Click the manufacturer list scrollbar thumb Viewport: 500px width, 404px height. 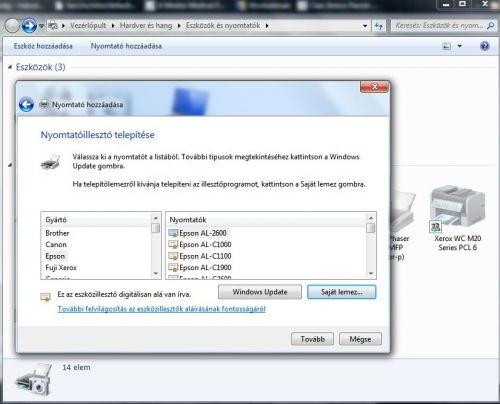click(x=155, y=228)
